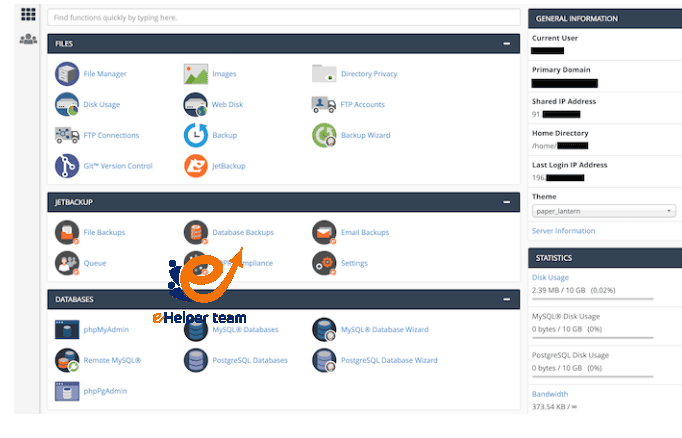The image size is (682, 438).
Task: Click the Primary Domain label
Action: [x=561, y=70]
